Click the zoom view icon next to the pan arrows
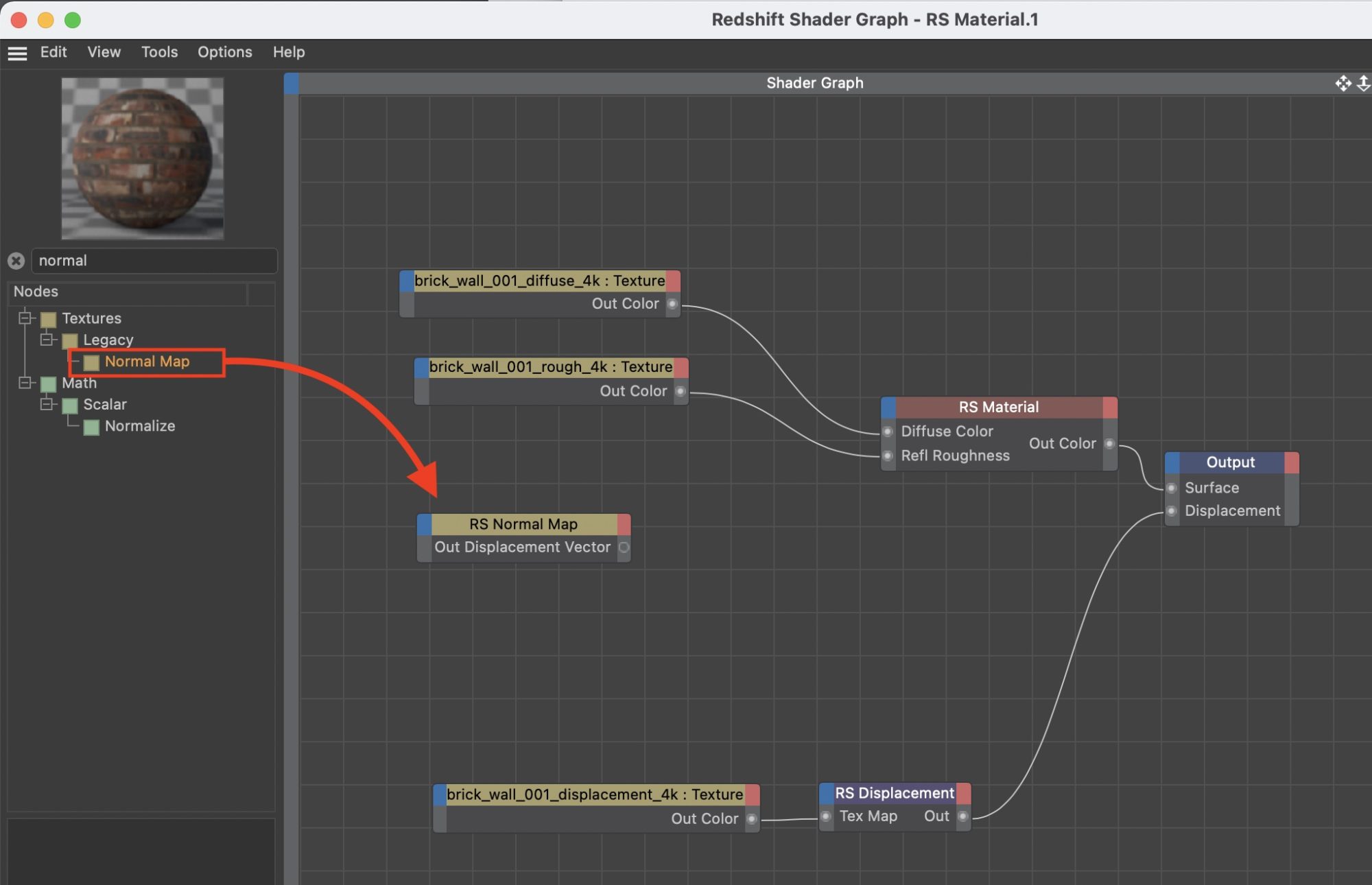 pyautogui.click(x=1364, y=83)
